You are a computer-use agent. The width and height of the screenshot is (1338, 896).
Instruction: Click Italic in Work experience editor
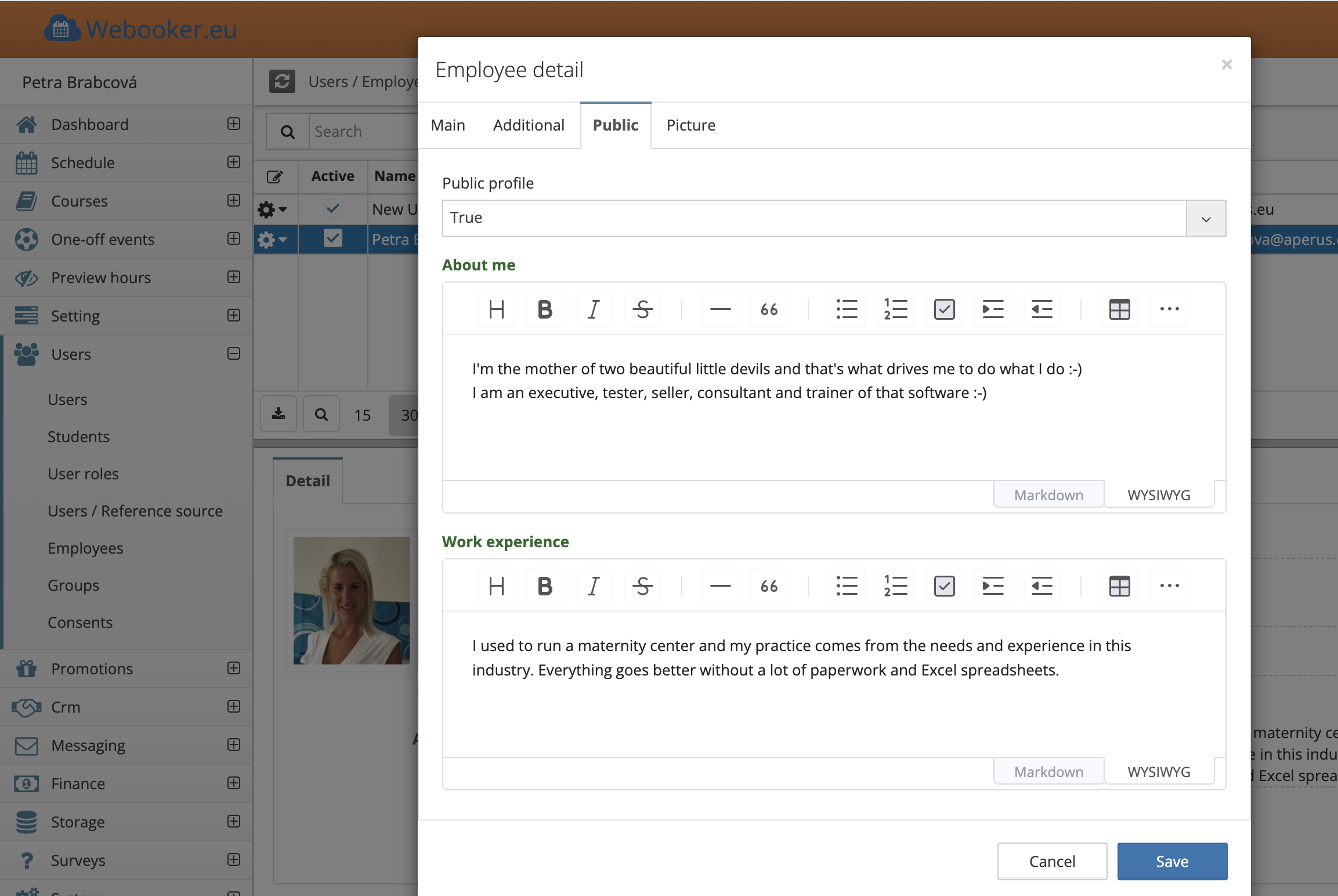coord(594,586)
